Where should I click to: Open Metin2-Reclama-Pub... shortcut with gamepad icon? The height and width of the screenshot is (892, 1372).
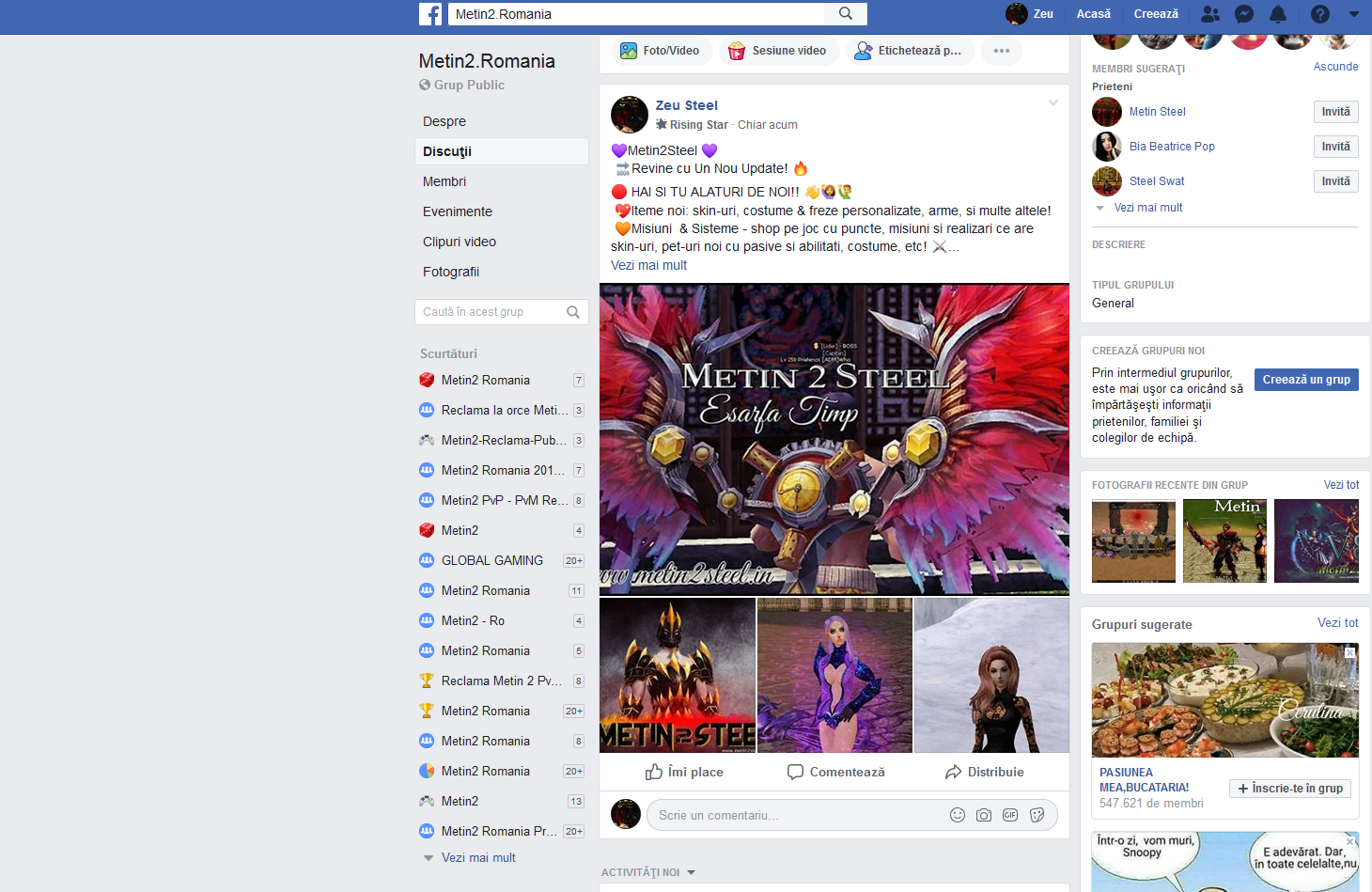click(x=502, y=440)
